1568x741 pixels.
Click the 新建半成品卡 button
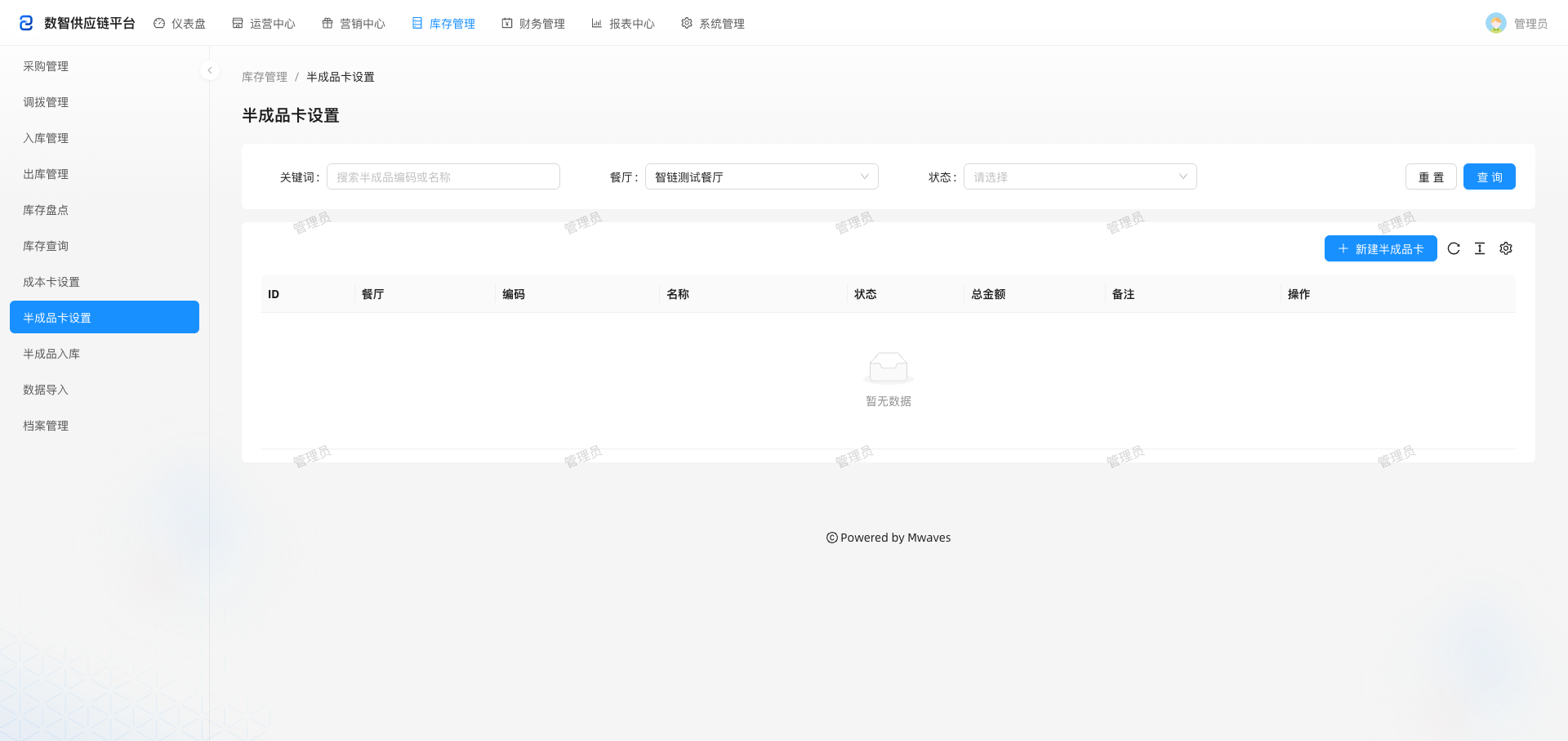click(1381, 248)
